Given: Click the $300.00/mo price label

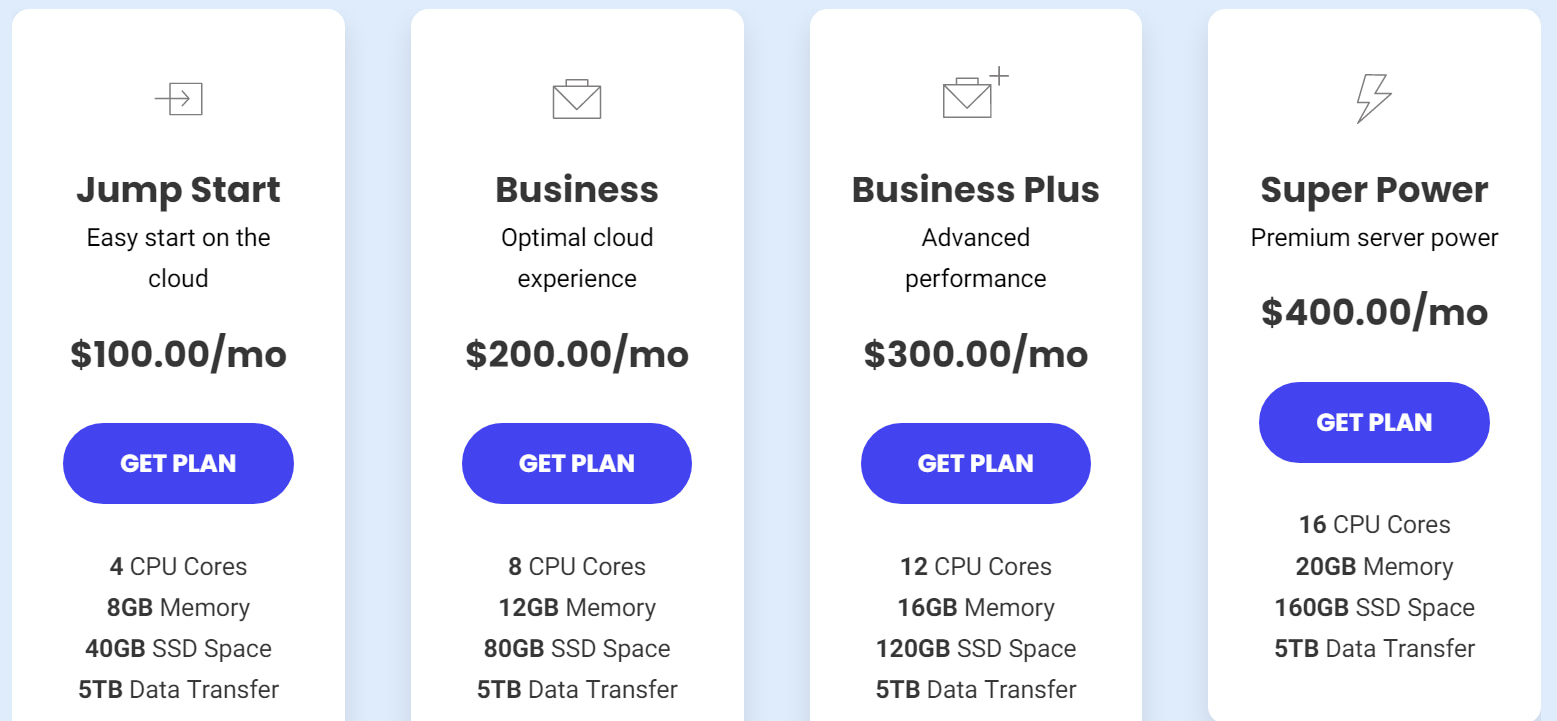Looking at the screenshot, I should point(975,354).
